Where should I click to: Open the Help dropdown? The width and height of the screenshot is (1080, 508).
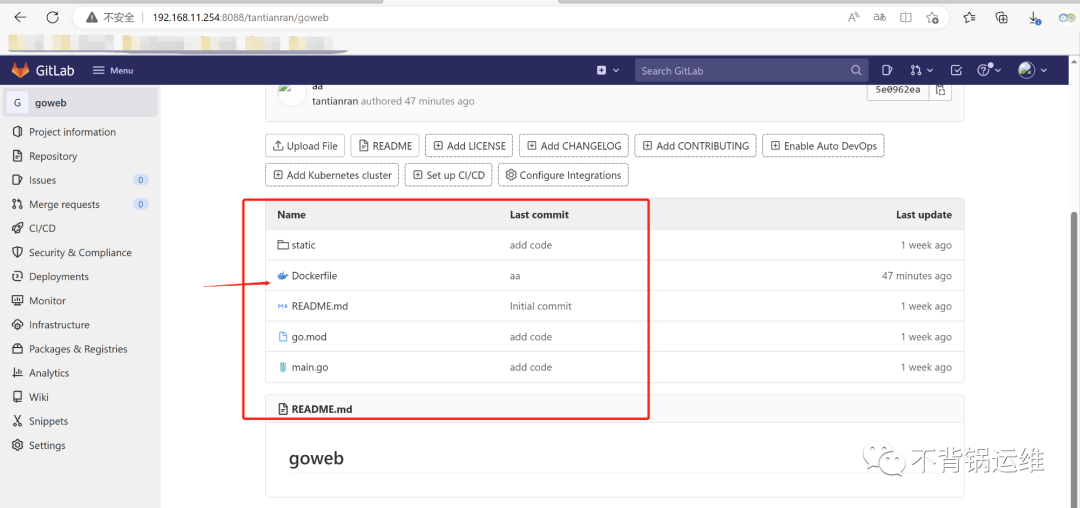point(988,70)
